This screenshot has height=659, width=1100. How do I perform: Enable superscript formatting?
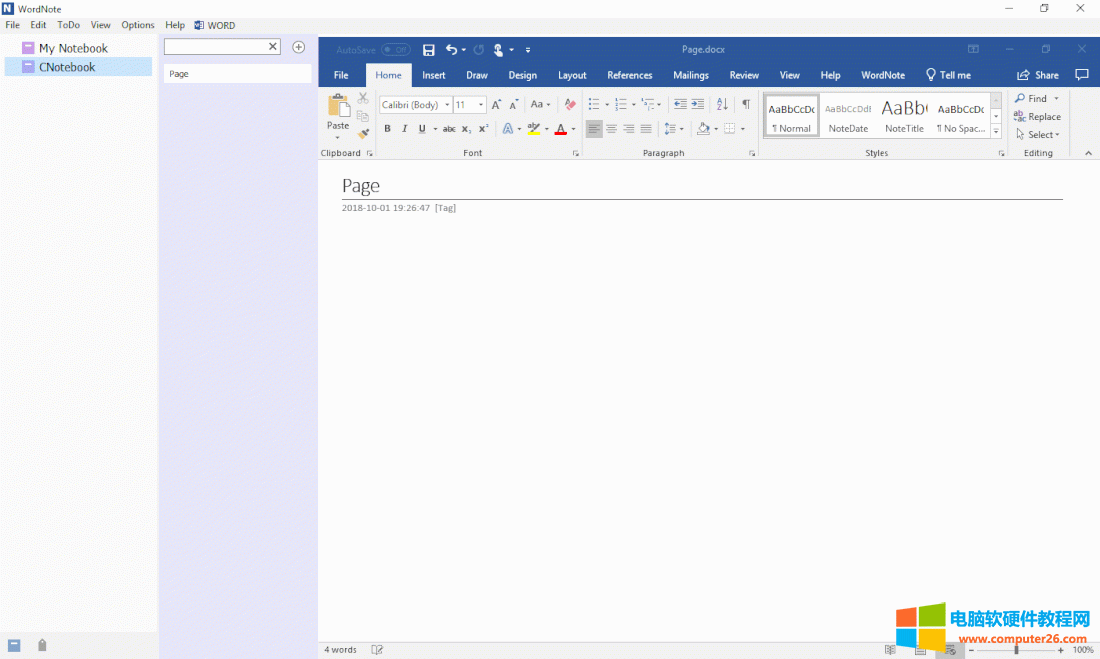(x=481, y=128)
